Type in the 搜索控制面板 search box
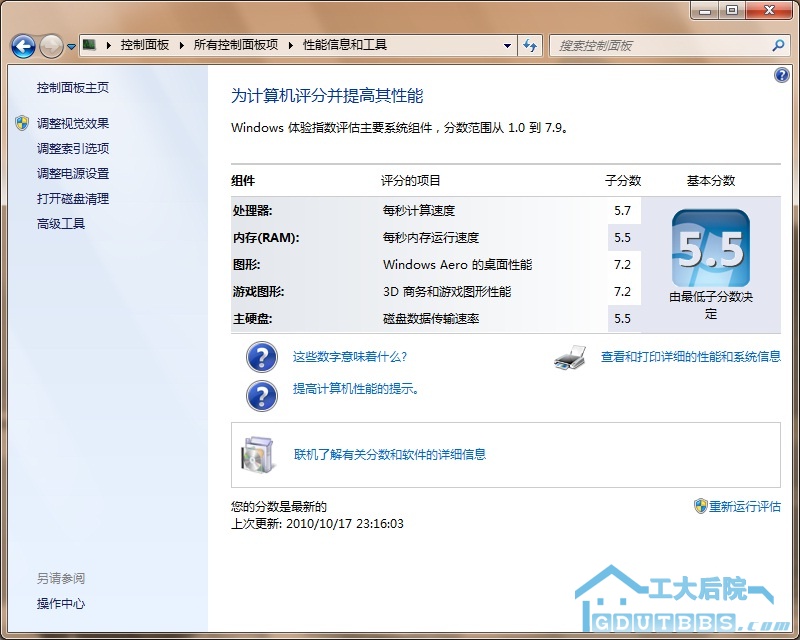 coord(660,45)
